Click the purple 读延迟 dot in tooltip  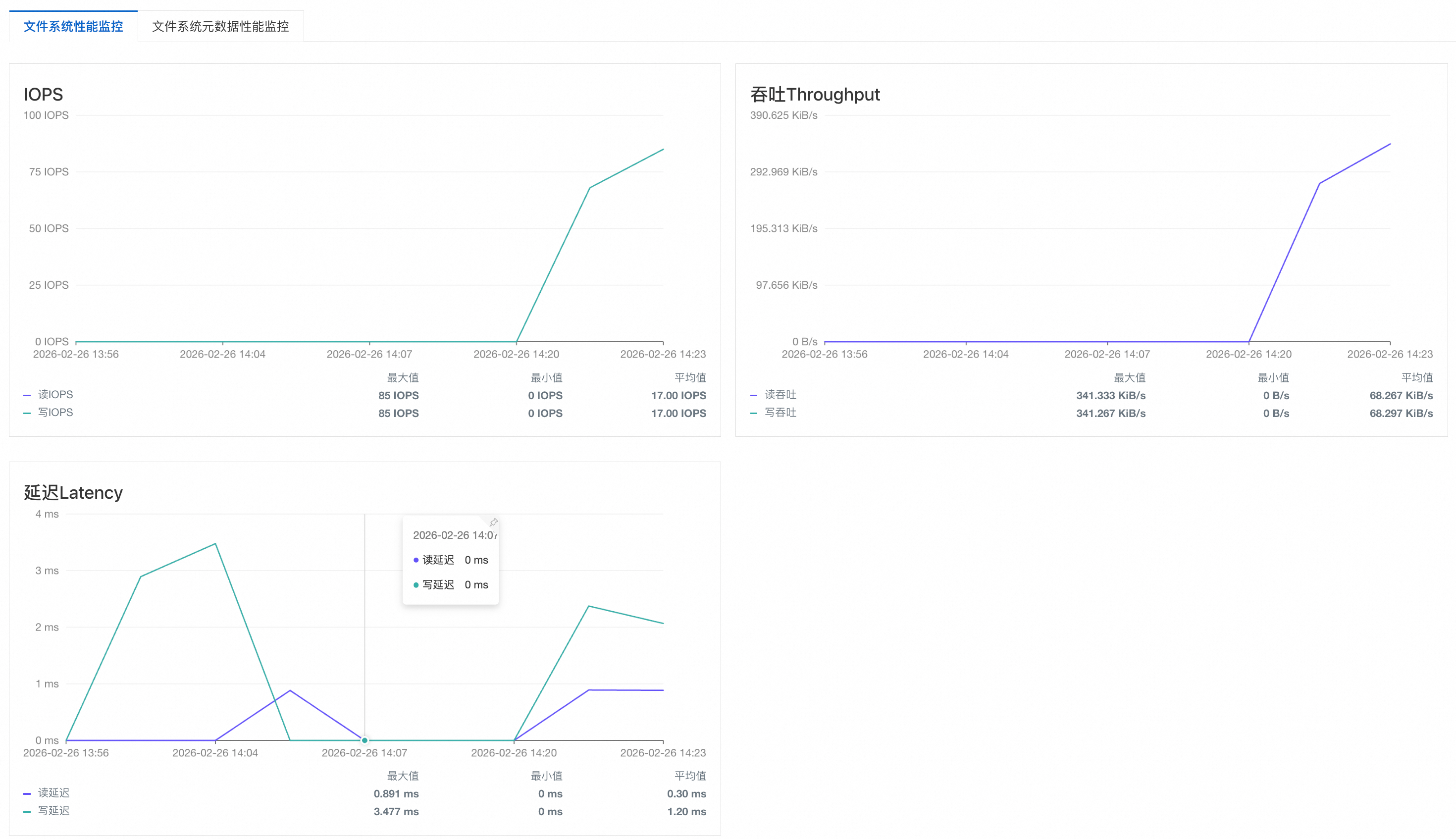click(x=416, y=560)
